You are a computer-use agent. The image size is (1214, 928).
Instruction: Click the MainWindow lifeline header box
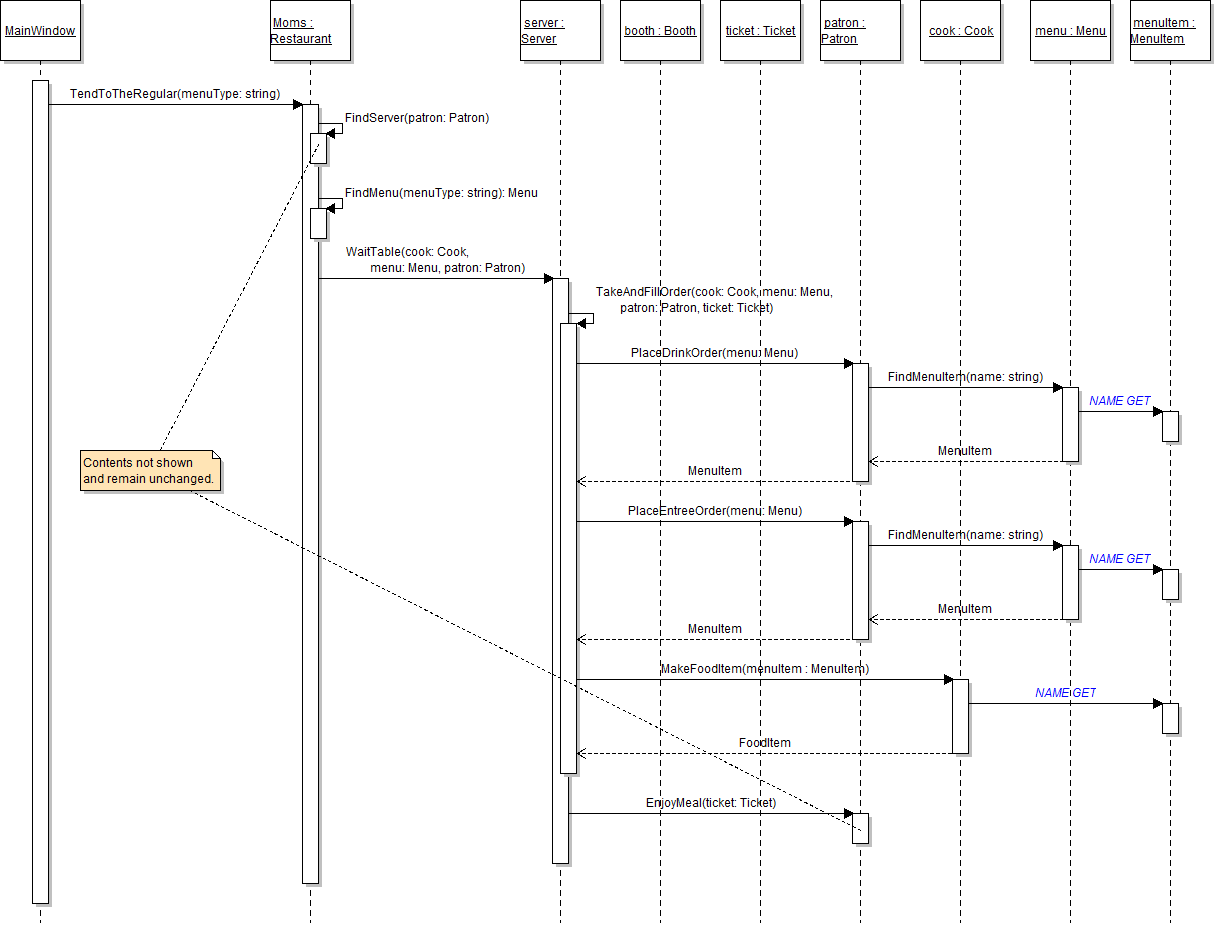(40, 31)
